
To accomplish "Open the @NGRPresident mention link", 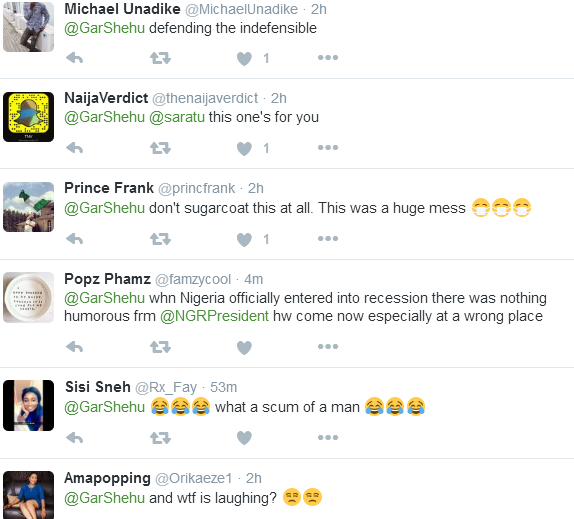I will coord(215,316).
